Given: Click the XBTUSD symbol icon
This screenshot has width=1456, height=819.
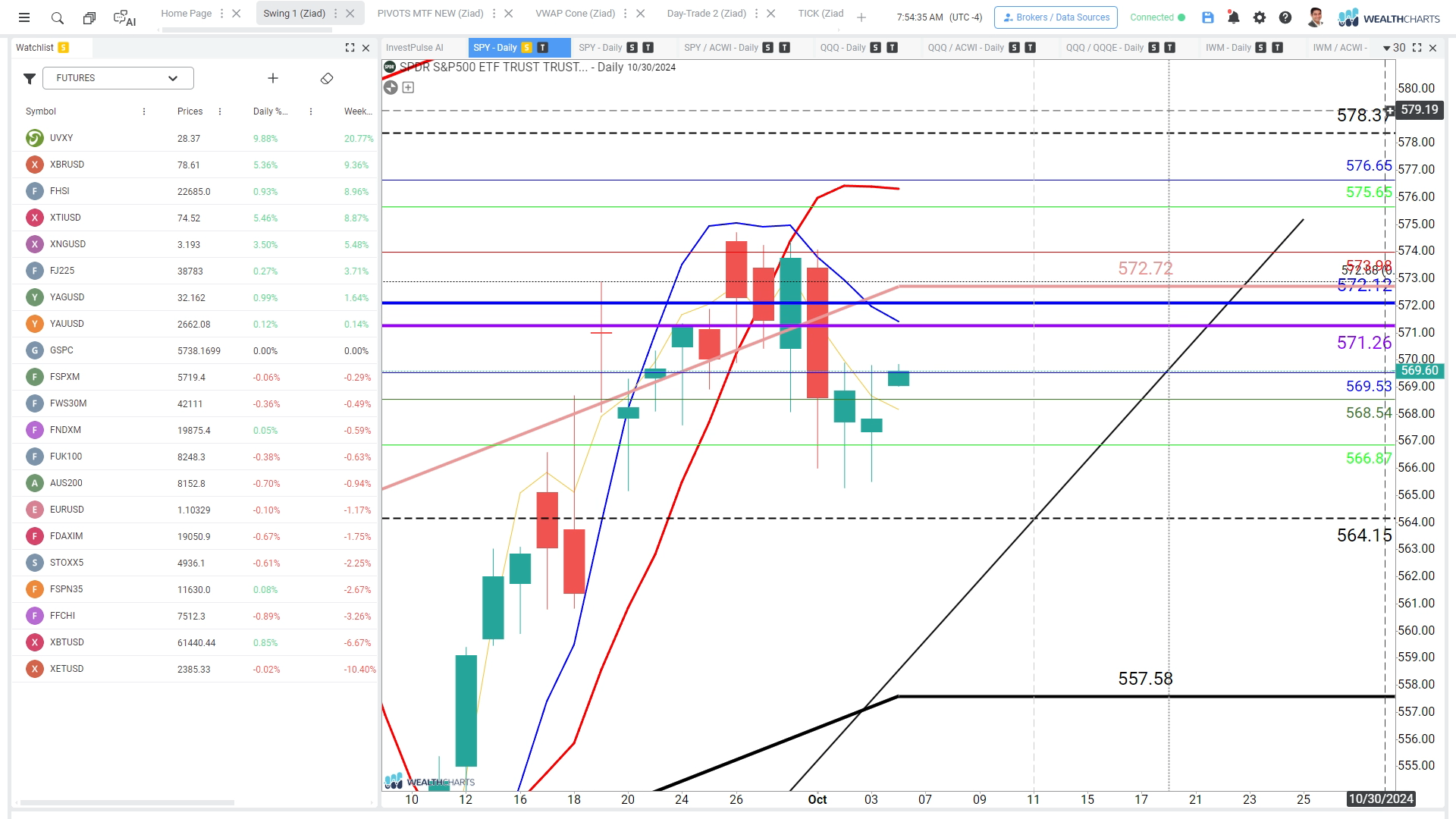Looking at the screenshot, I should (34, 642).
